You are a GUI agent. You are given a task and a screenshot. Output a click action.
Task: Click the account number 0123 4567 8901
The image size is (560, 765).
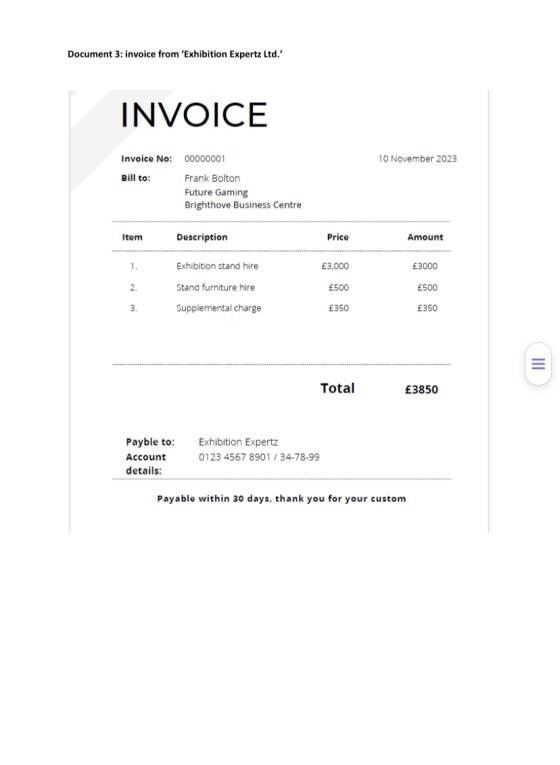click(x=234, y=457)
